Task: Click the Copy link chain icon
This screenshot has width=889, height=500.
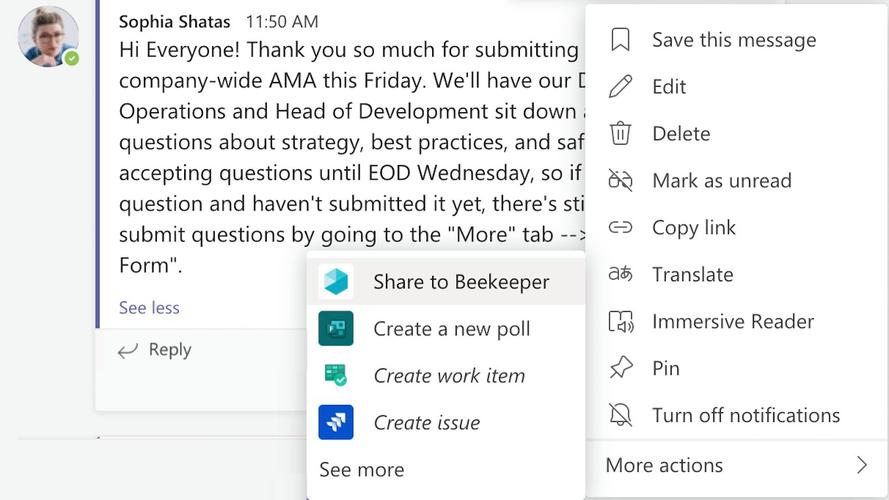Action: tap(620, 228)
